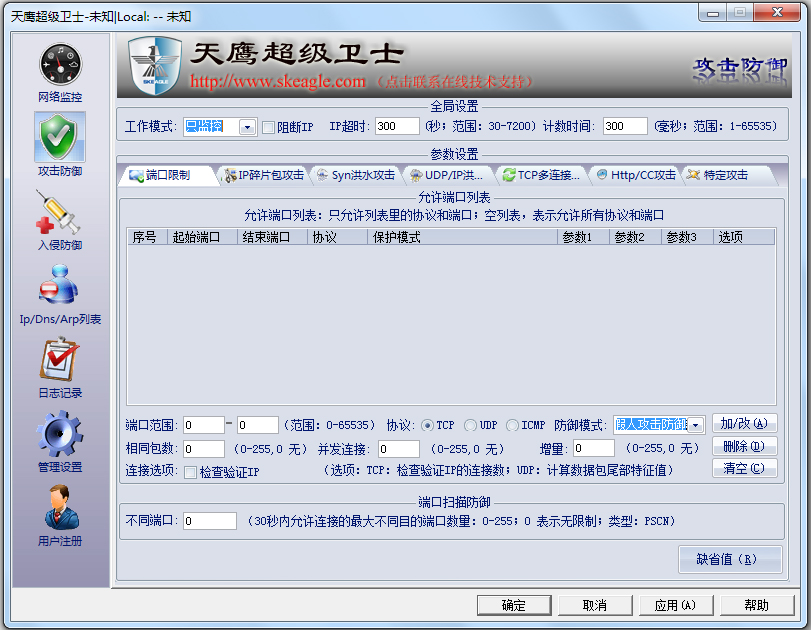811x630 pixels.
Task: Click the 参数3 column header
Action: pos(687,237)
